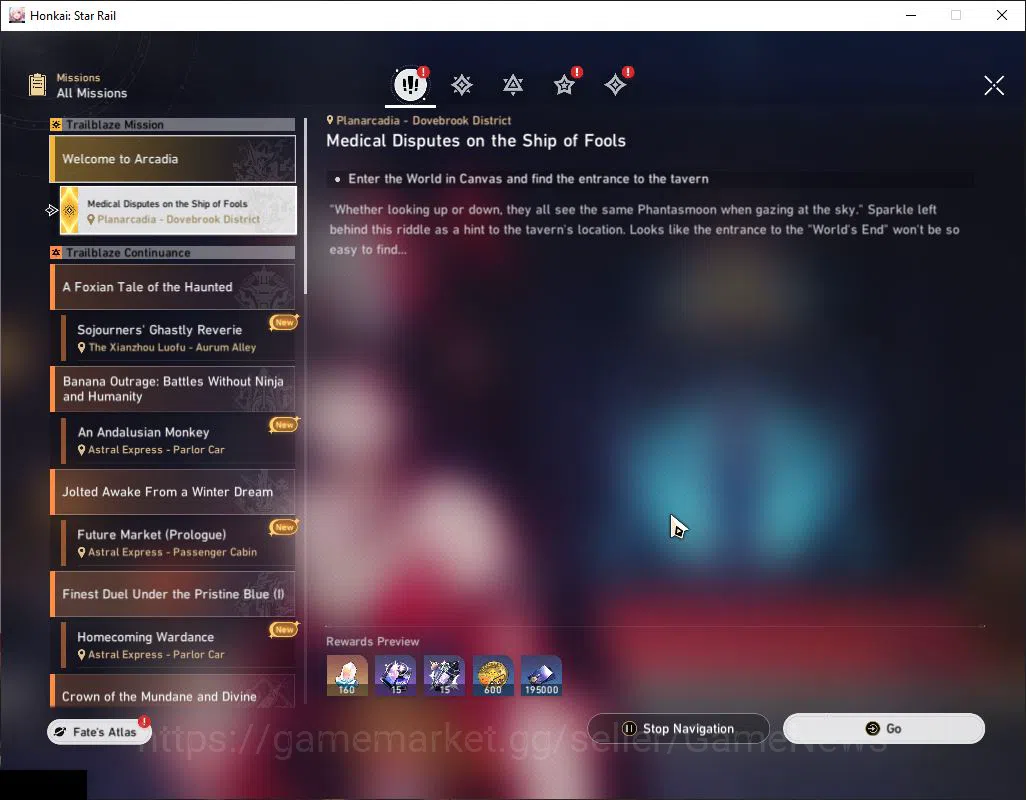Click the New badge on Future Market (Prologue)
This screenshot has height=800, width=1026.
[284, 527]
